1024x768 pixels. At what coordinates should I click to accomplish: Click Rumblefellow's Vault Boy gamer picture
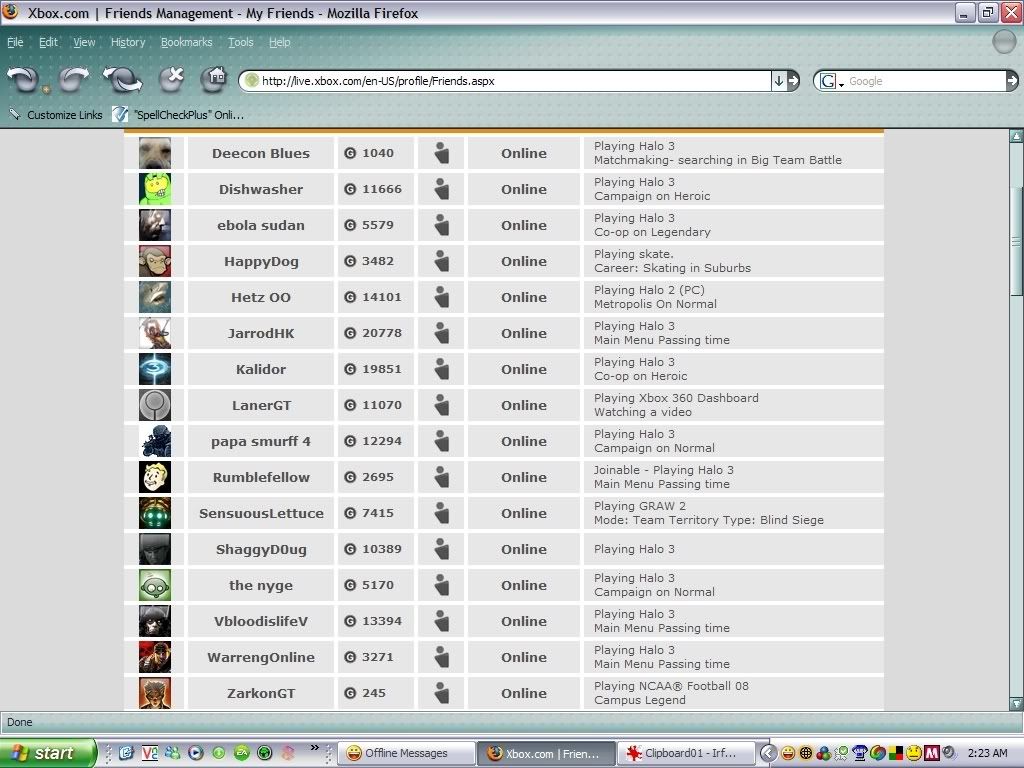(155, 477)
